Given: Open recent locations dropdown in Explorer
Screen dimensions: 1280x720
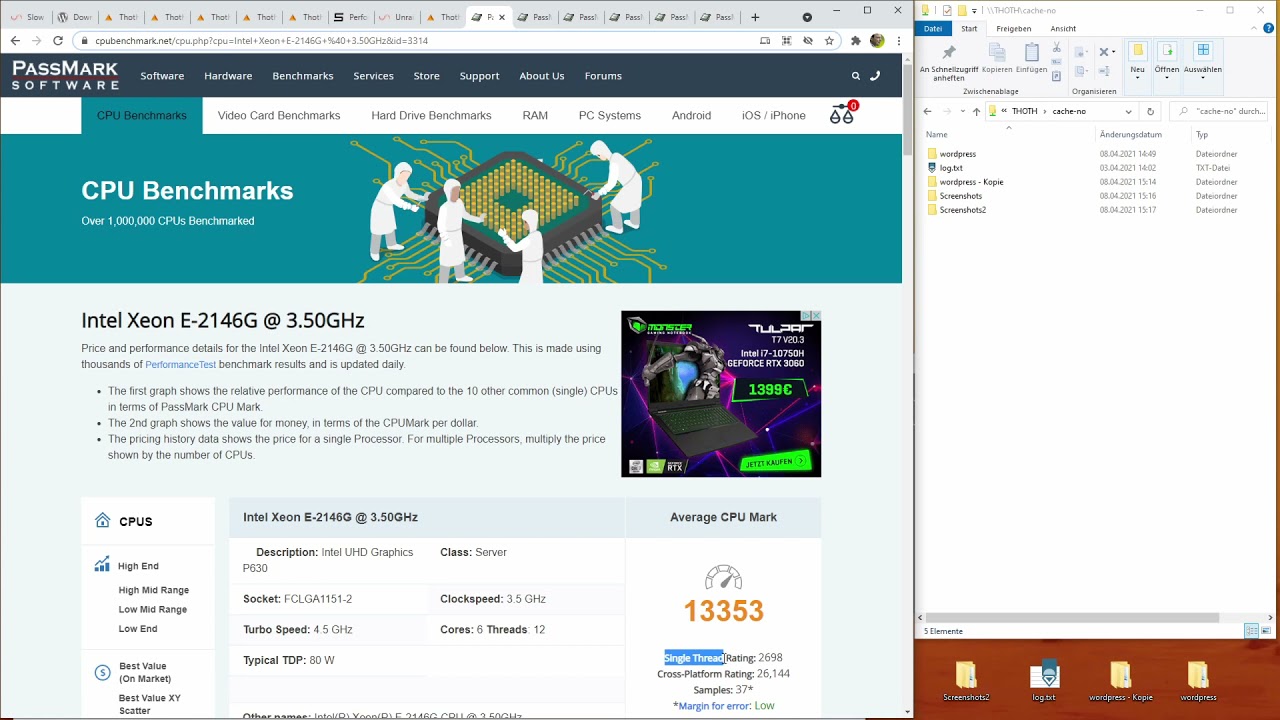Looking at the screenshot, I should (962, 111).
